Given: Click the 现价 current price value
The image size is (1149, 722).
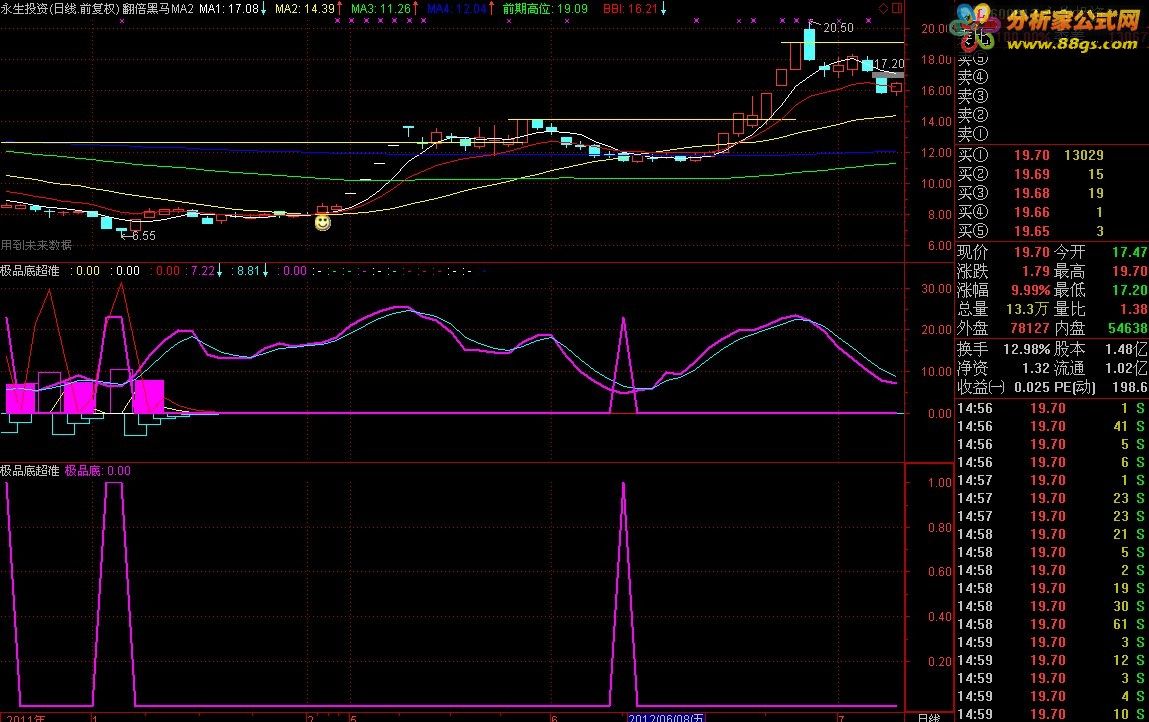Looking at the screenshot, I should pos(1032,253).
